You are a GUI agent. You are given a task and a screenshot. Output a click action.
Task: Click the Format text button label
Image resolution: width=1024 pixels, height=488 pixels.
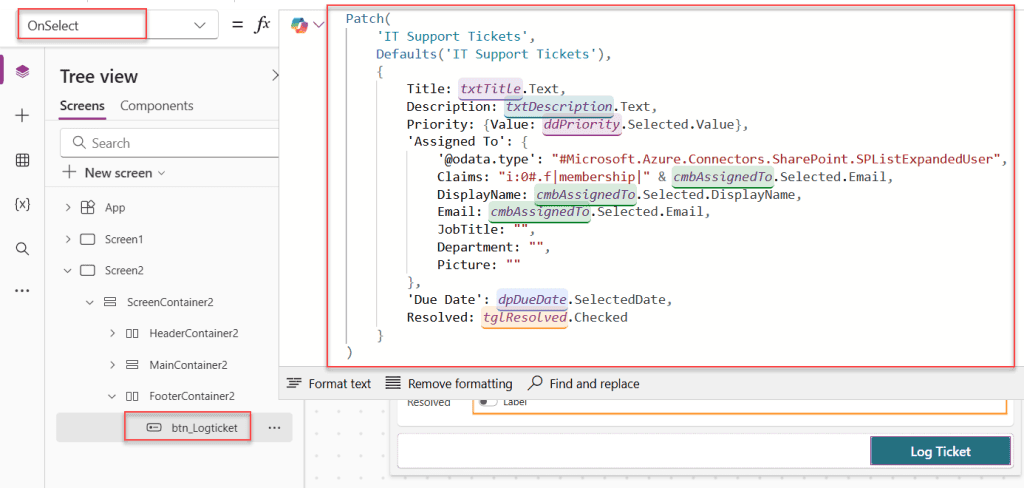pyautogui.click(x=340, y=383)
